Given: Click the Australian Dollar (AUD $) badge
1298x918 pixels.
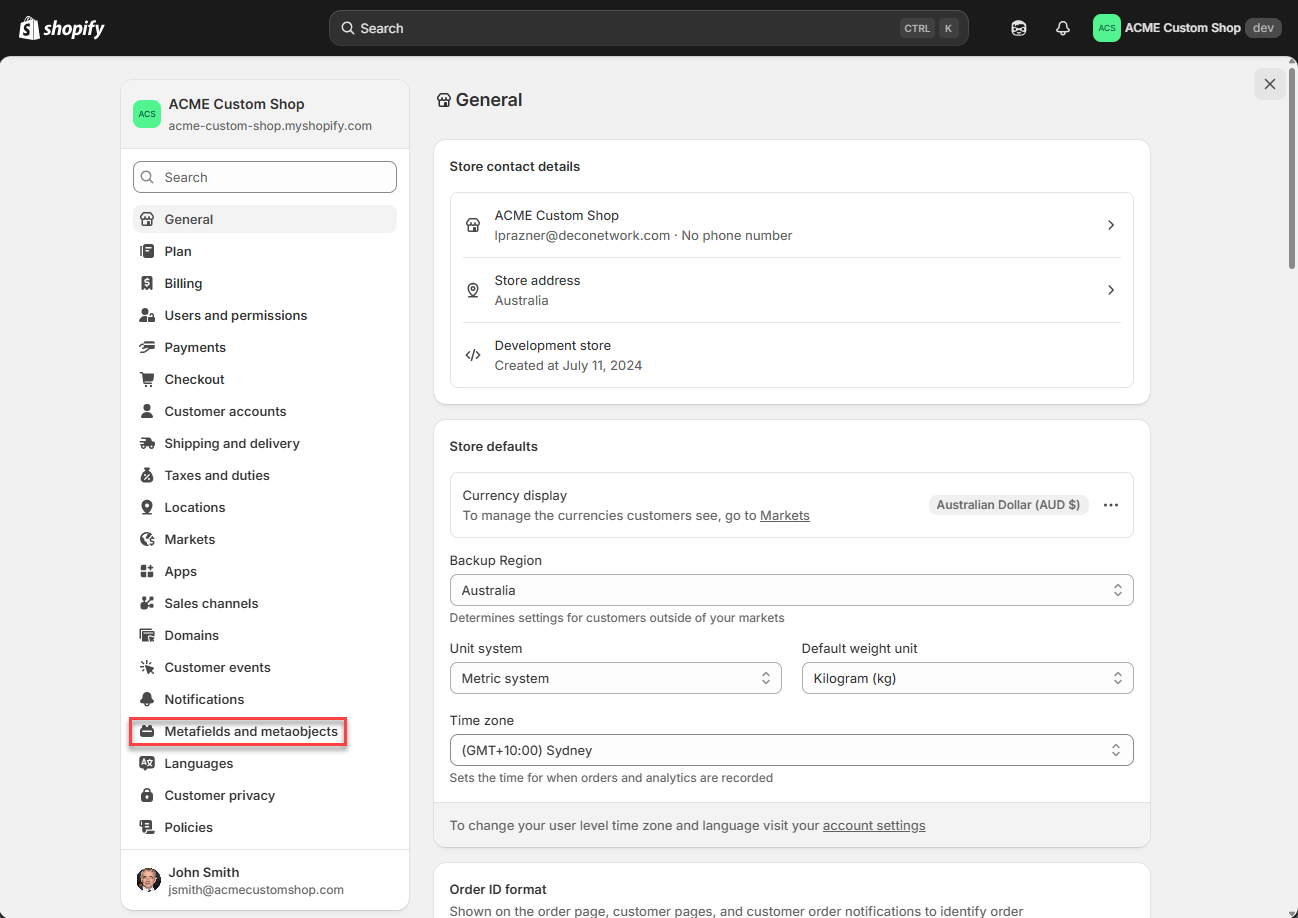Looking at the screenshot, I should click(x=1008, y=505).
